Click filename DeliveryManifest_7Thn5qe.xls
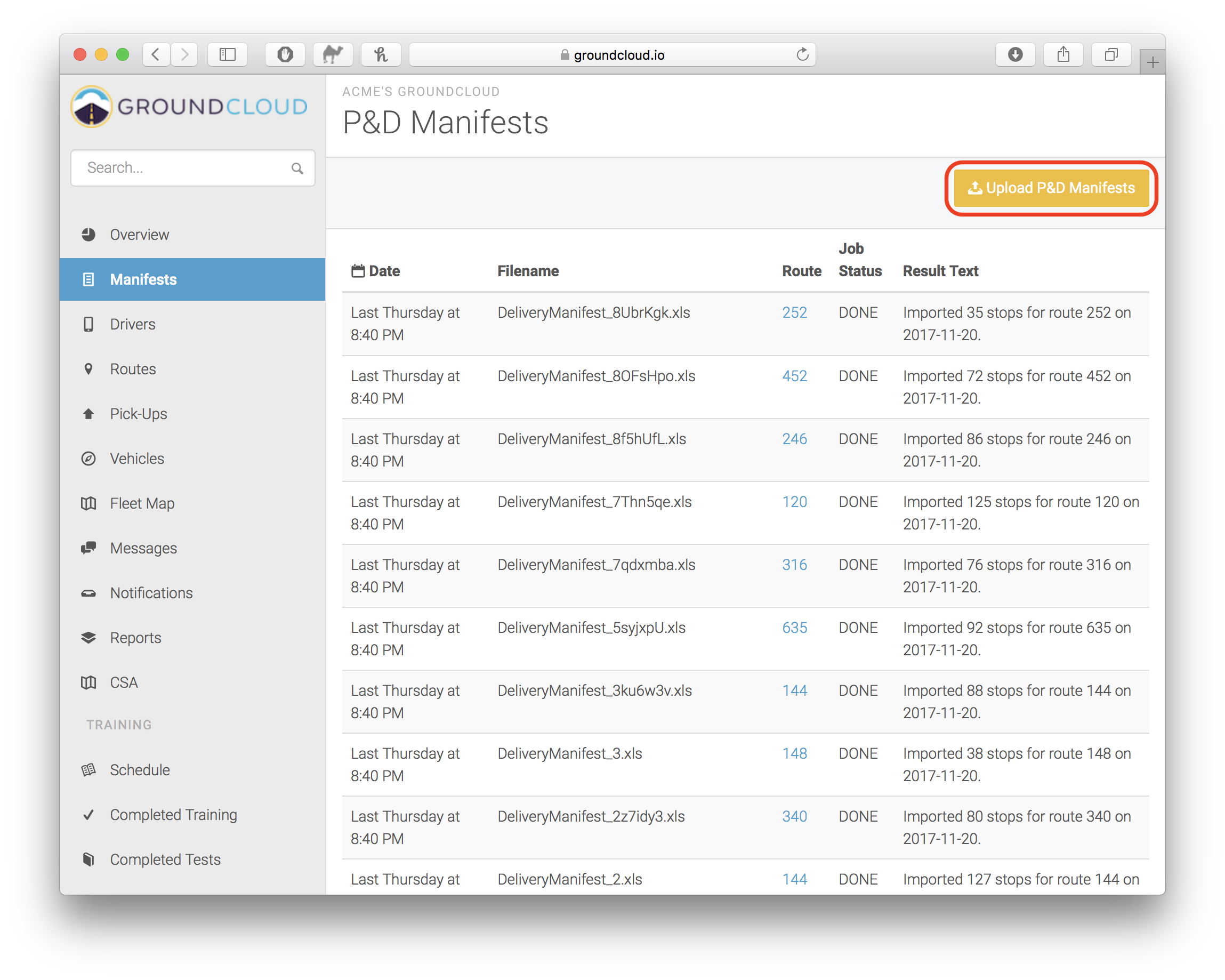Image resolution: width=1225 pixels, height=980 pixels. pyautogui.click(x=595, y=502)
